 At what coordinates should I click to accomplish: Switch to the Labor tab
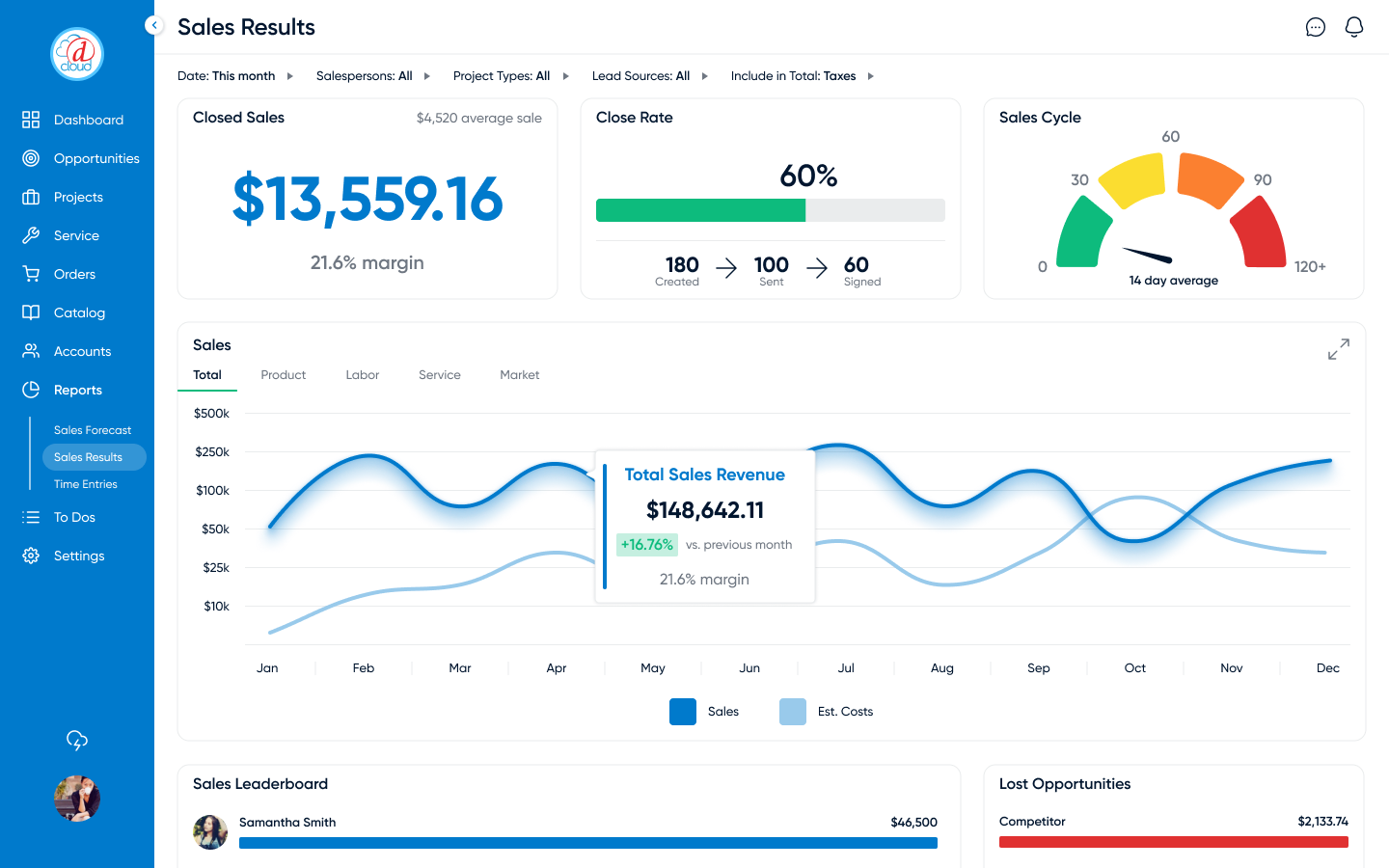pos(363,375)
